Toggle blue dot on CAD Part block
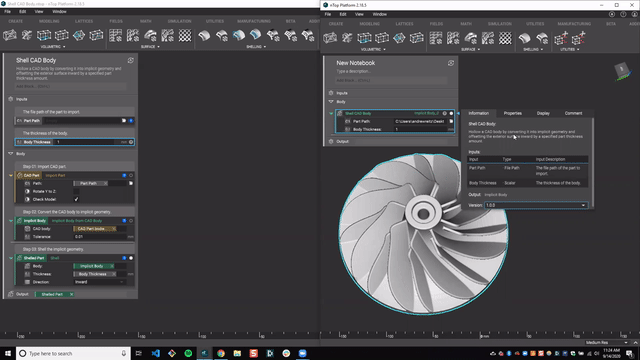Viewport: 640px width, 360px height. point(124,175)
